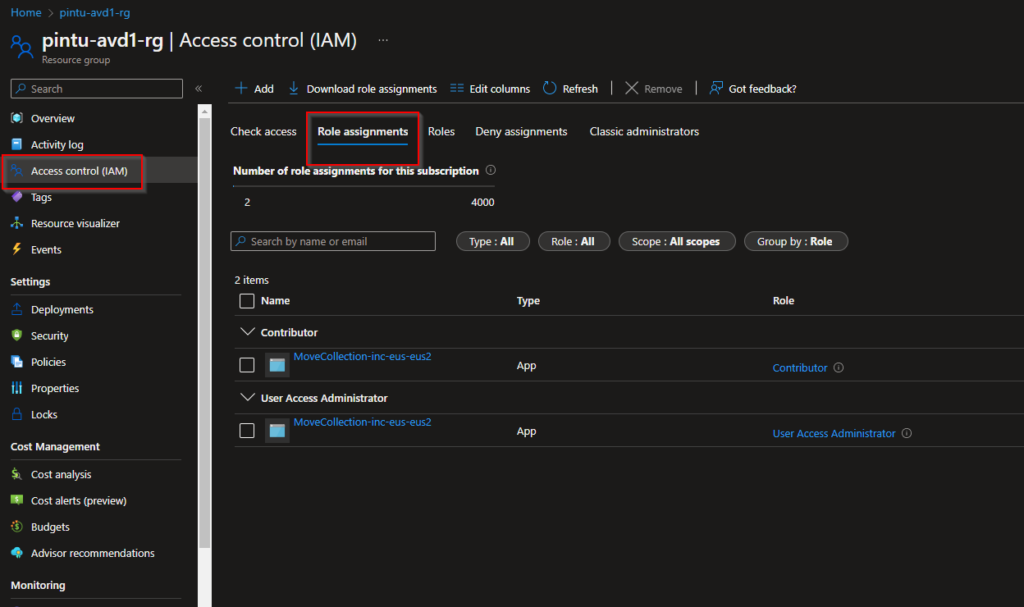Open the Classic administrators tab
Image resolution: width=1024 pixels, height=607 pixels.
(644, 131)
